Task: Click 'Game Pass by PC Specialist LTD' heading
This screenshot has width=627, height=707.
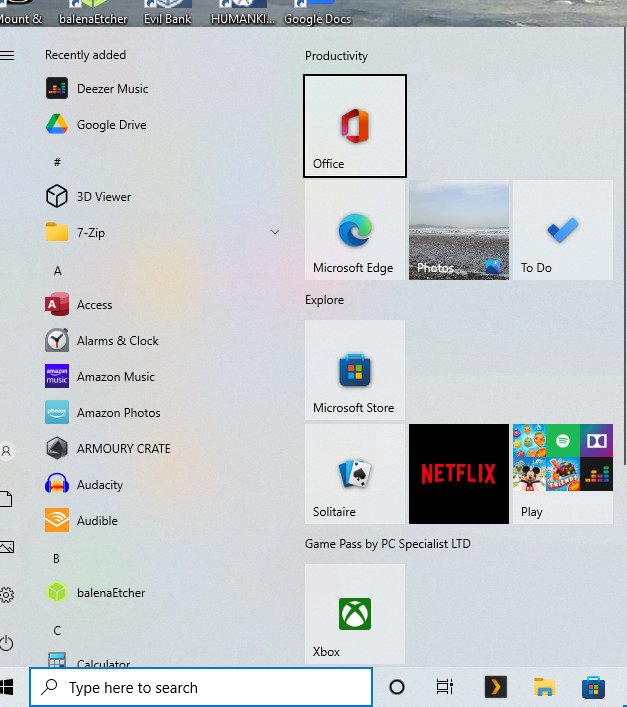Action: (388, 544)
